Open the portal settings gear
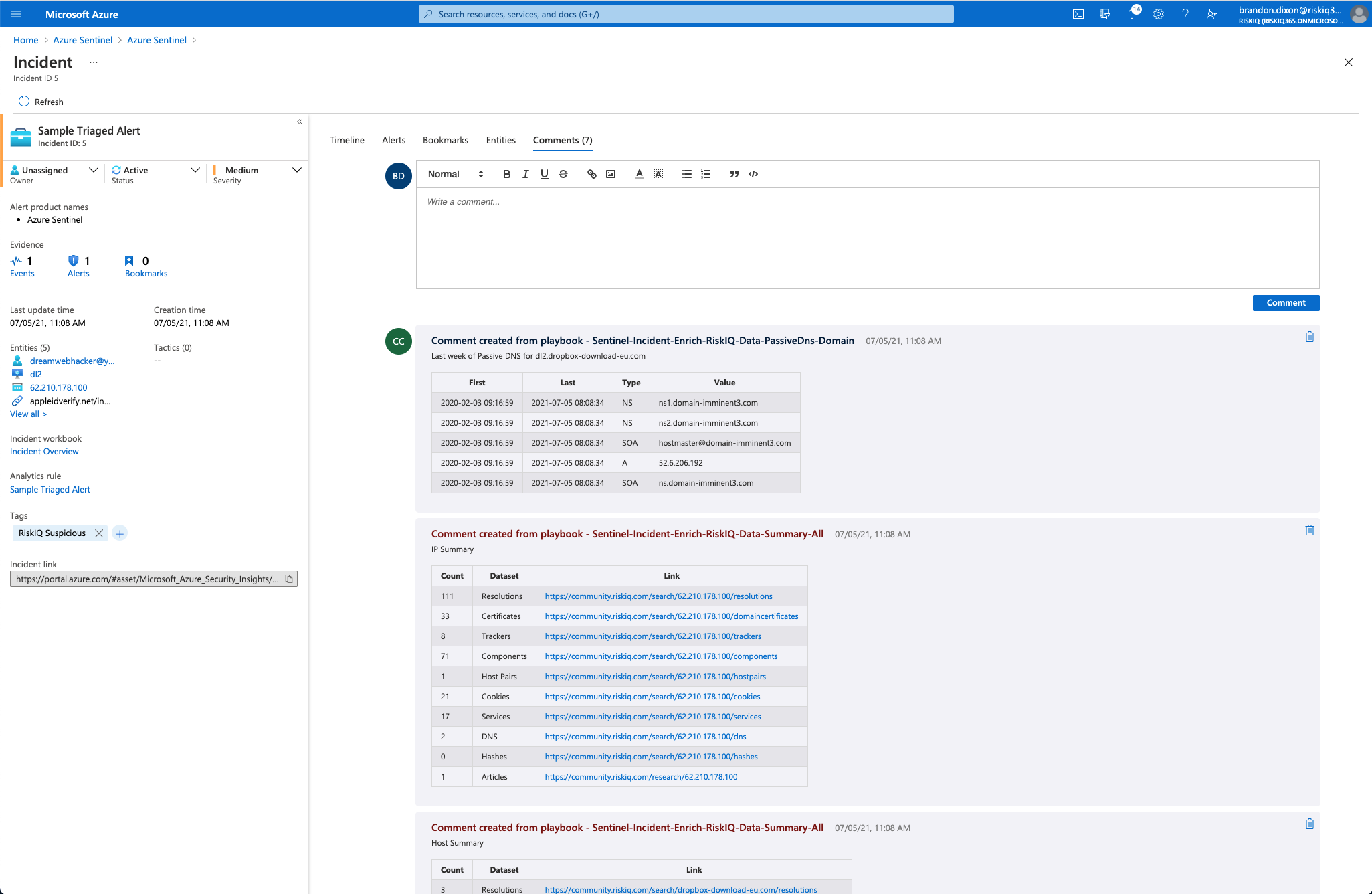The image size is (1372, 894). [1159, 14]
